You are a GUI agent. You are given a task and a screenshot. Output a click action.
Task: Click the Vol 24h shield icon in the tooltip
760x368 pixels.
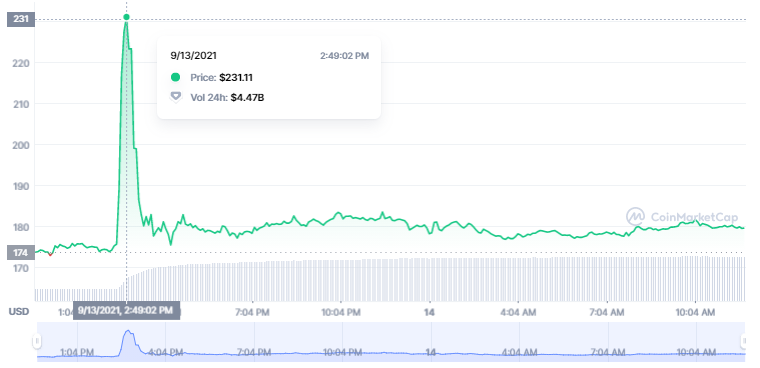coord(175,97)
